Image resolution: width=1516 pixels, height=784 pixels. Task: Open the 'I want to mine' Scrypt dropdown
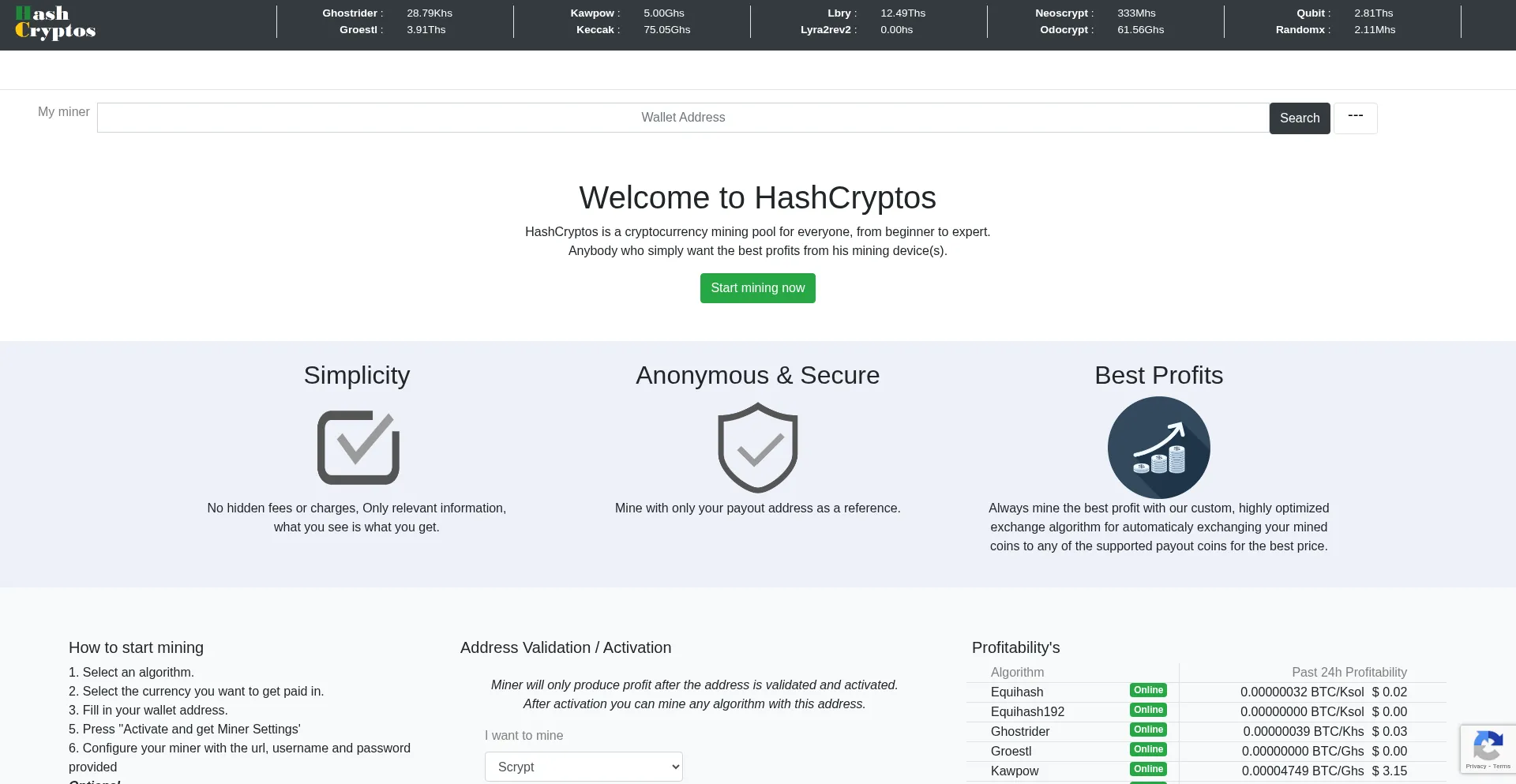[x=584, y=767]
